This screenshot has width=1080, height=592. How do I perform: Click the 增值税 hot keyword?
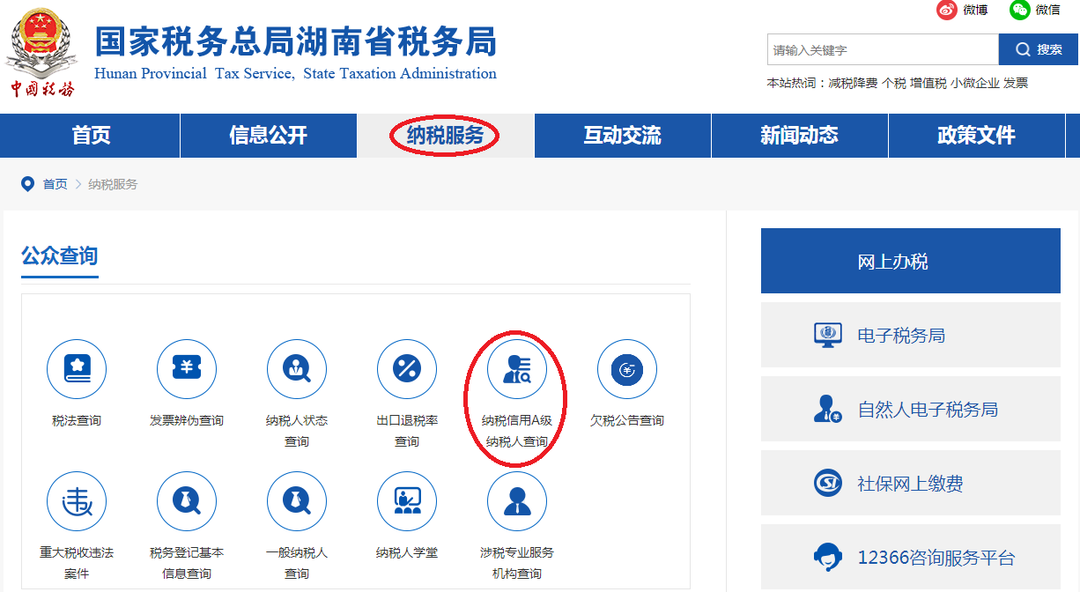pos(928,83)
